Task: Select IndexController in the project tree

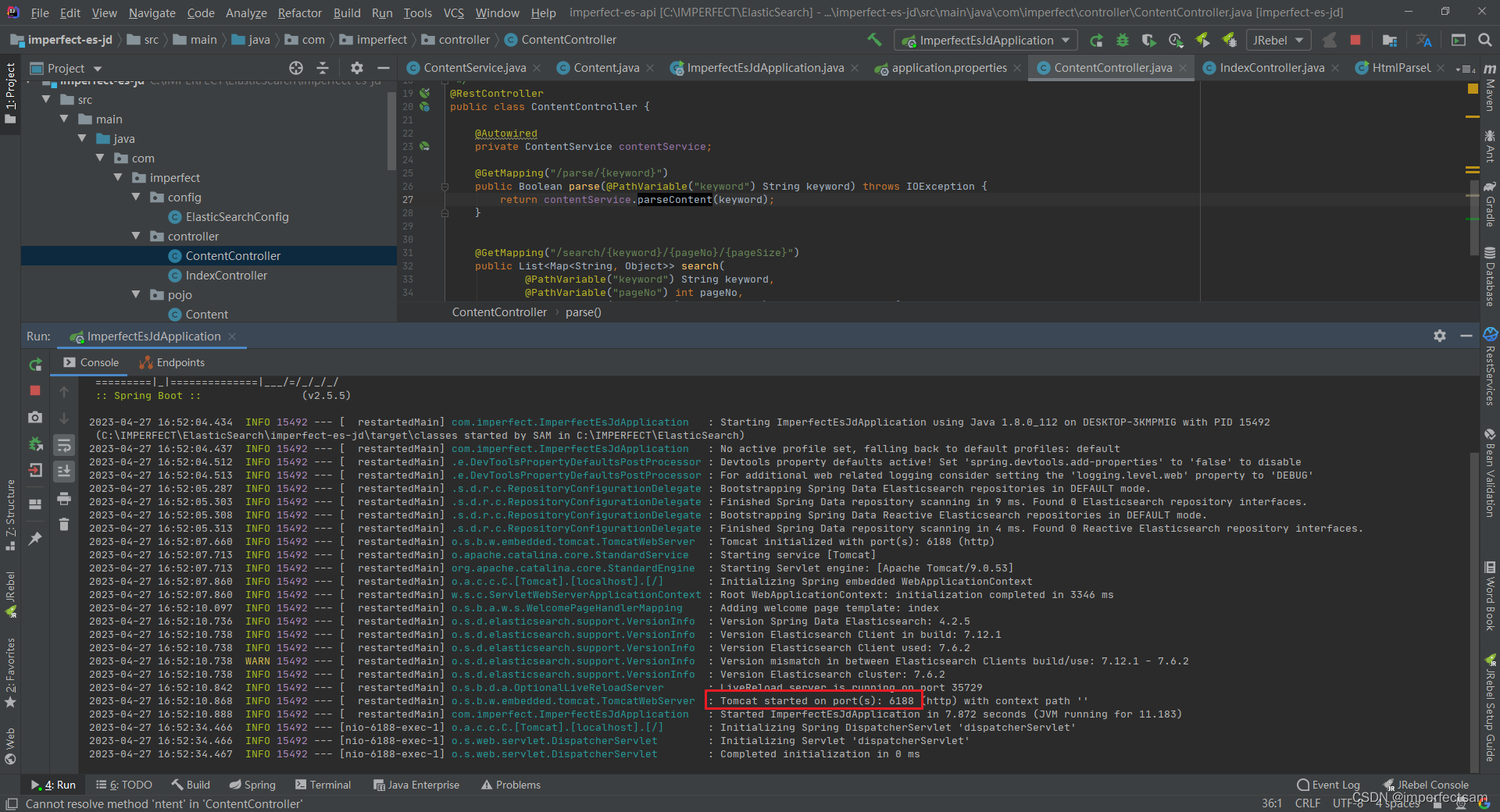Action: click(x=217, y=275)
